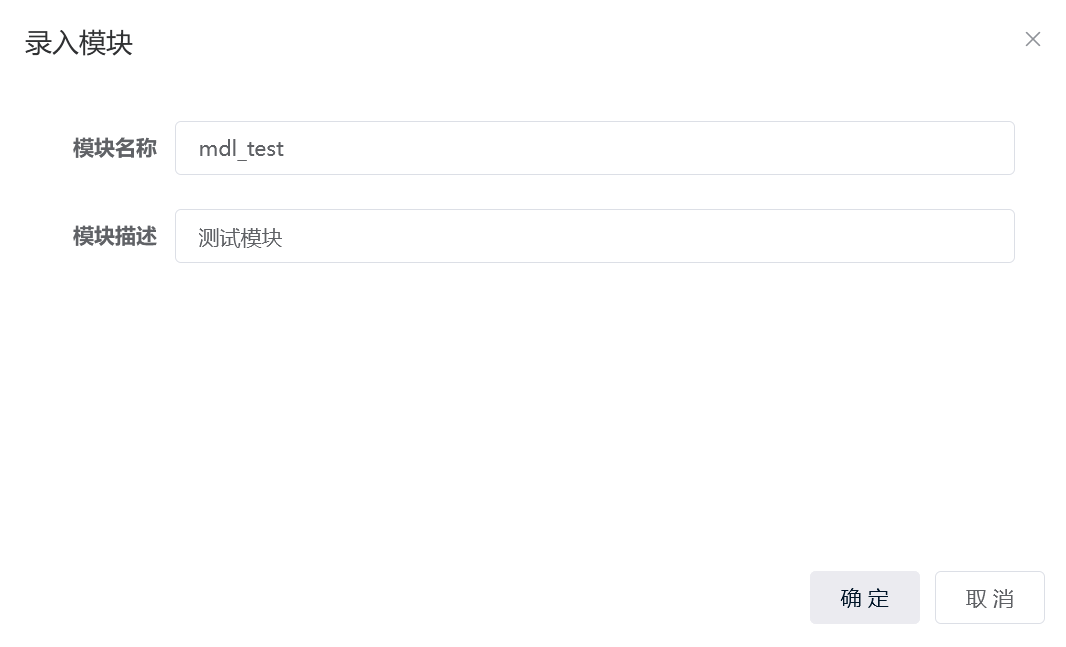Click the 模块名称 label
This screenshot has height=647, width=1066.
point(114,148)
